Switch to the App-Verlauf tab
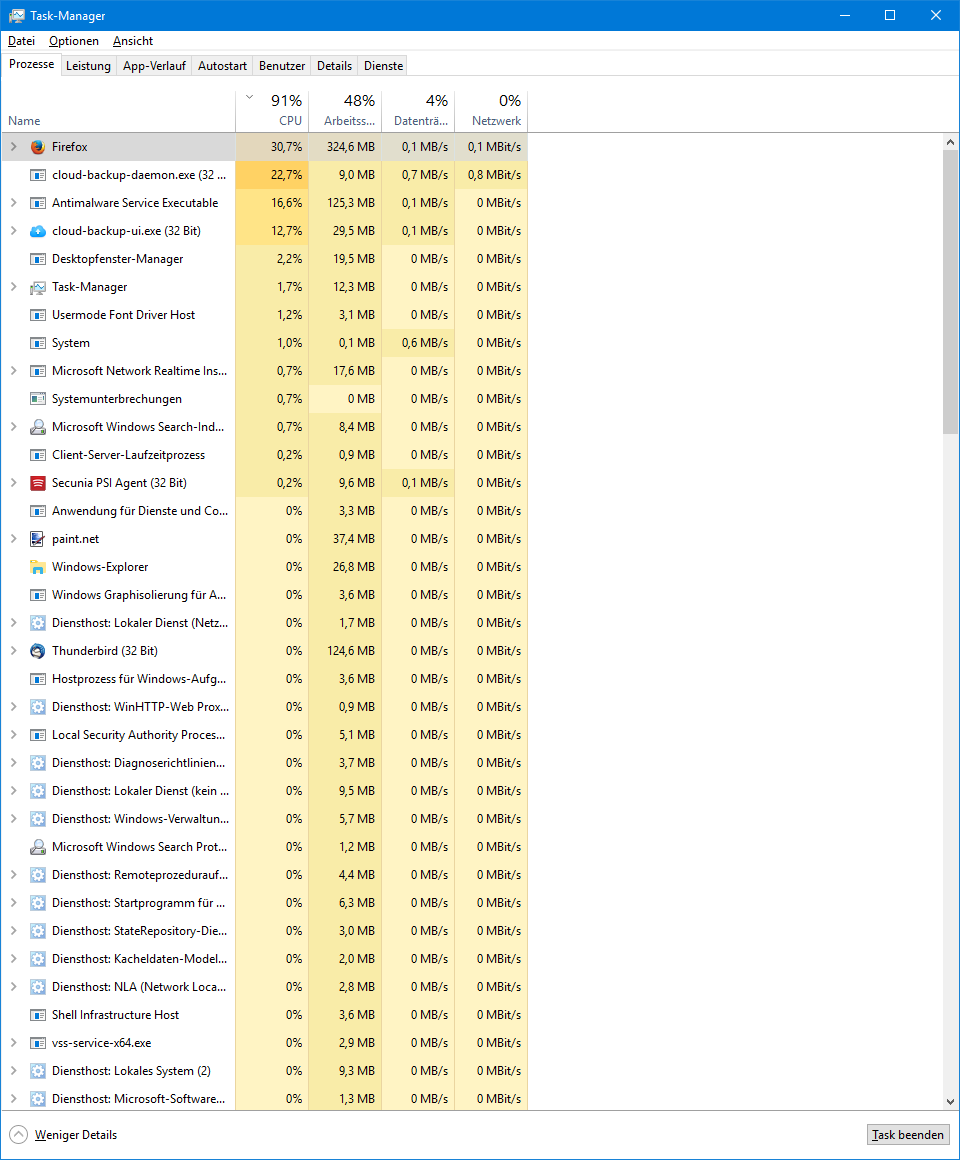The height and width of the screenshot is (1160, 960). click(x=154, y=66)
